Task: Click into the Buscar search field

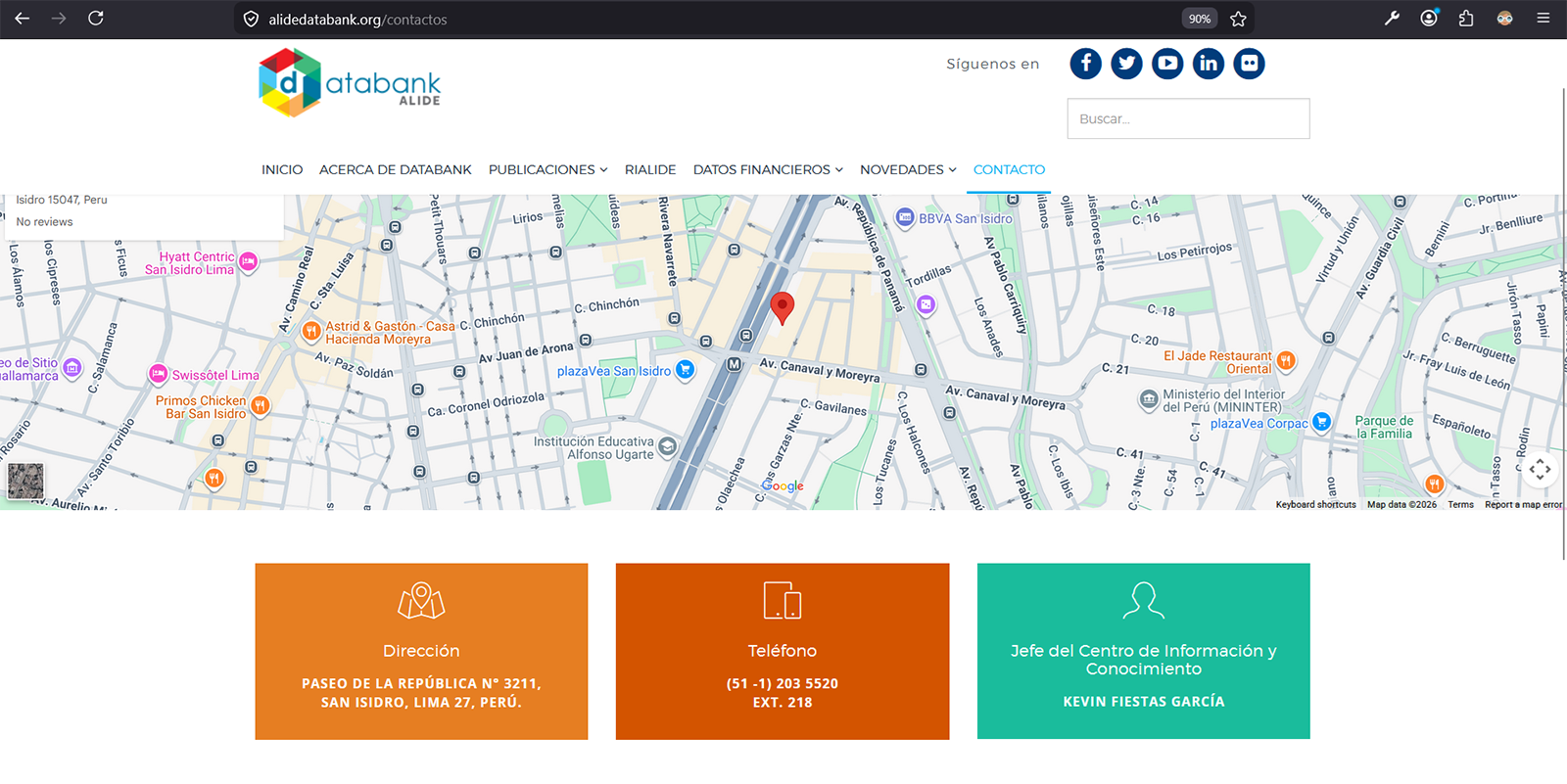Action: tap(1188, 118)
